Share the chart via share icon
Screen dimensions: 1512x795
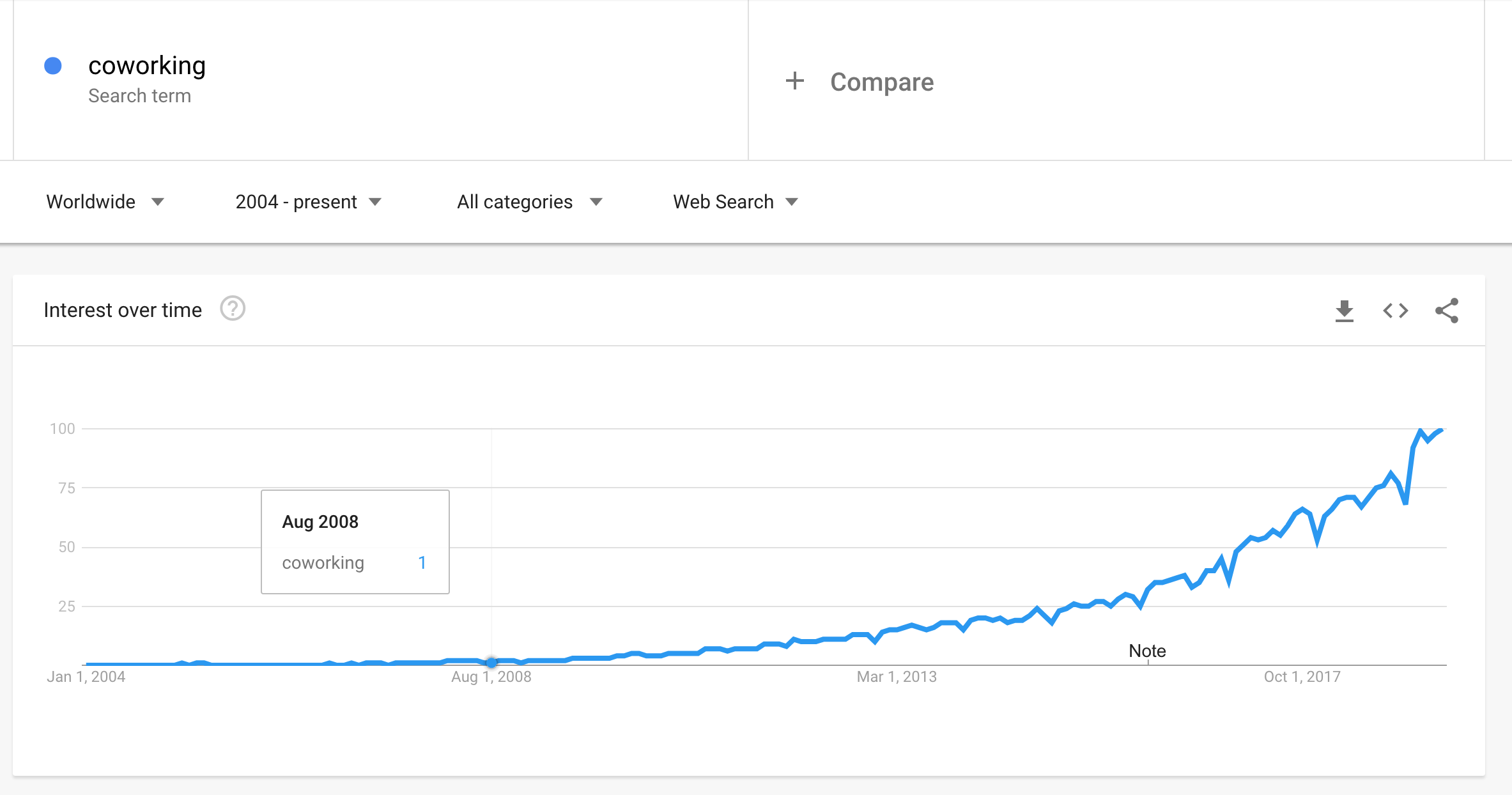point(1447,311)
